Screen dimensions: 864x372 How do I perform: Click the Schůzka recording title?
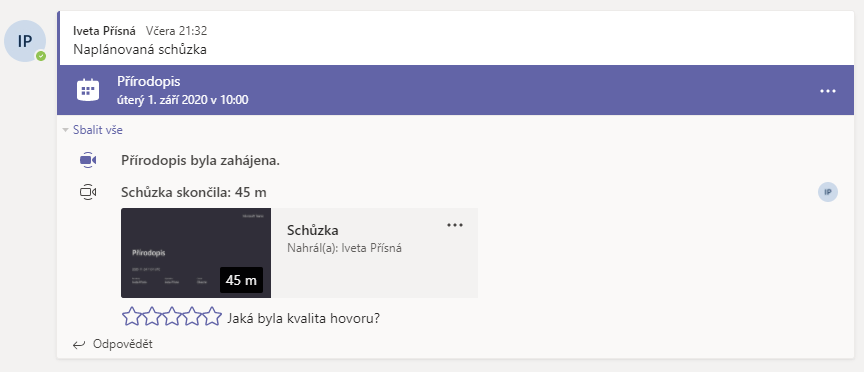(313, 230)
